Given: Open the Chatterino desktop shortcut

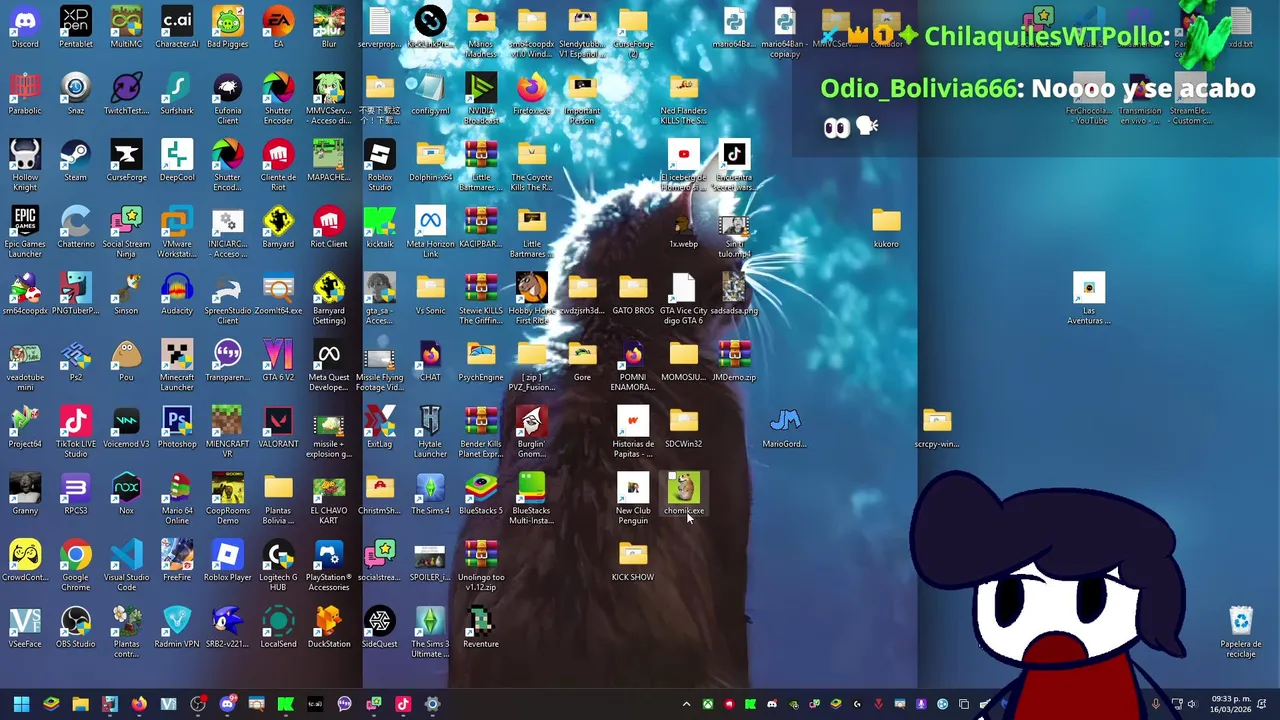Looking at the screenshot, I should 76,227.
